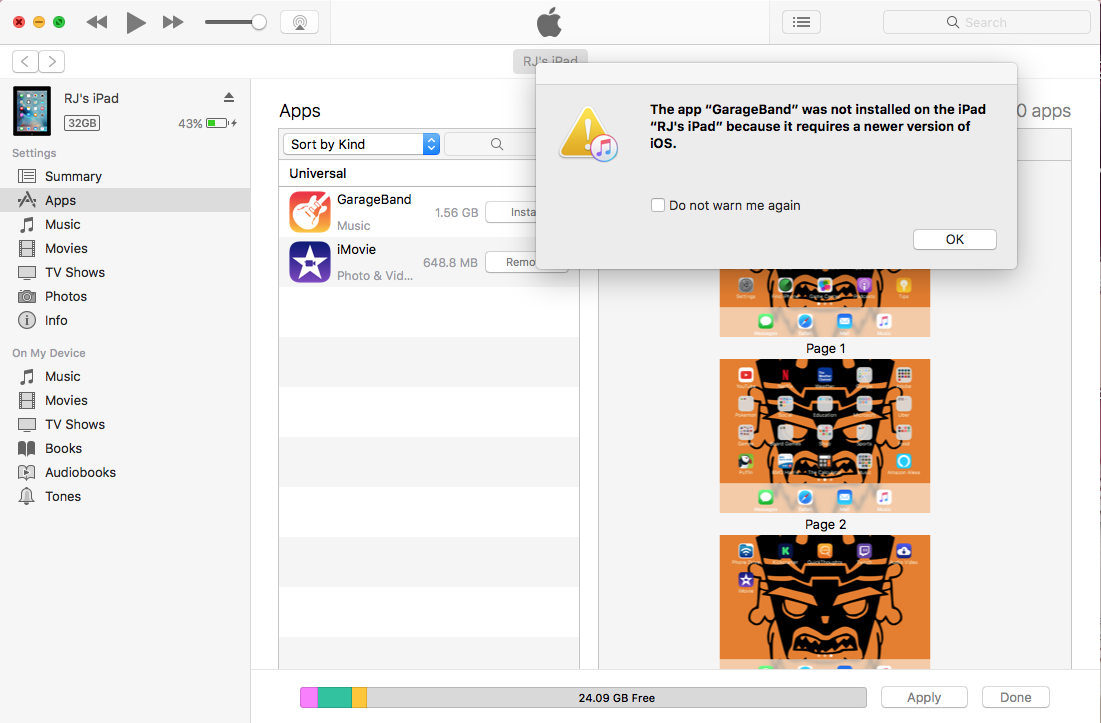Dismiss the alert with OK
The height and width of the screenshot is (723, 1101).
(954, 239)
